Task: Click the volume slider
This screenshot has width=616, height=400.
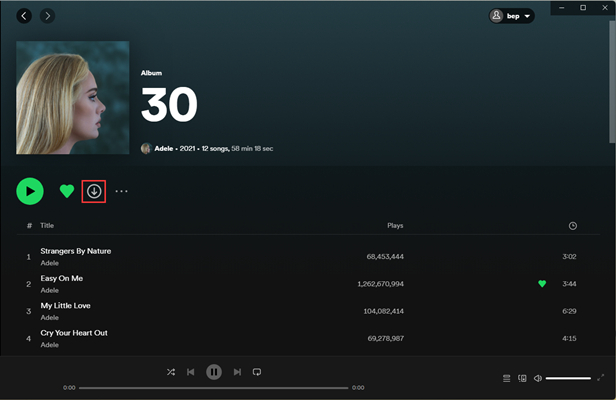Action: tap(568, 378)
